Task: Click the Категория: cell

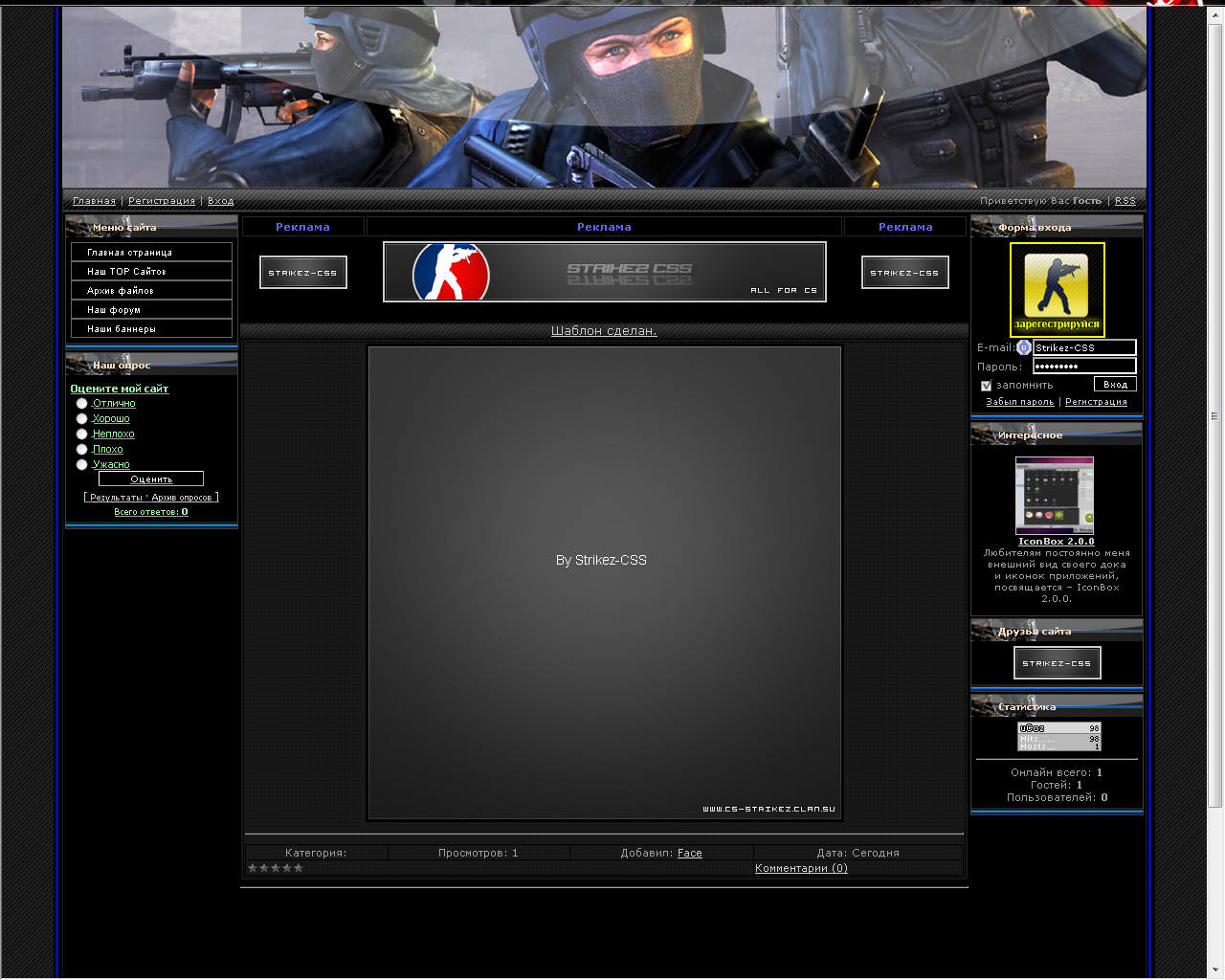Action: [316, 853]
